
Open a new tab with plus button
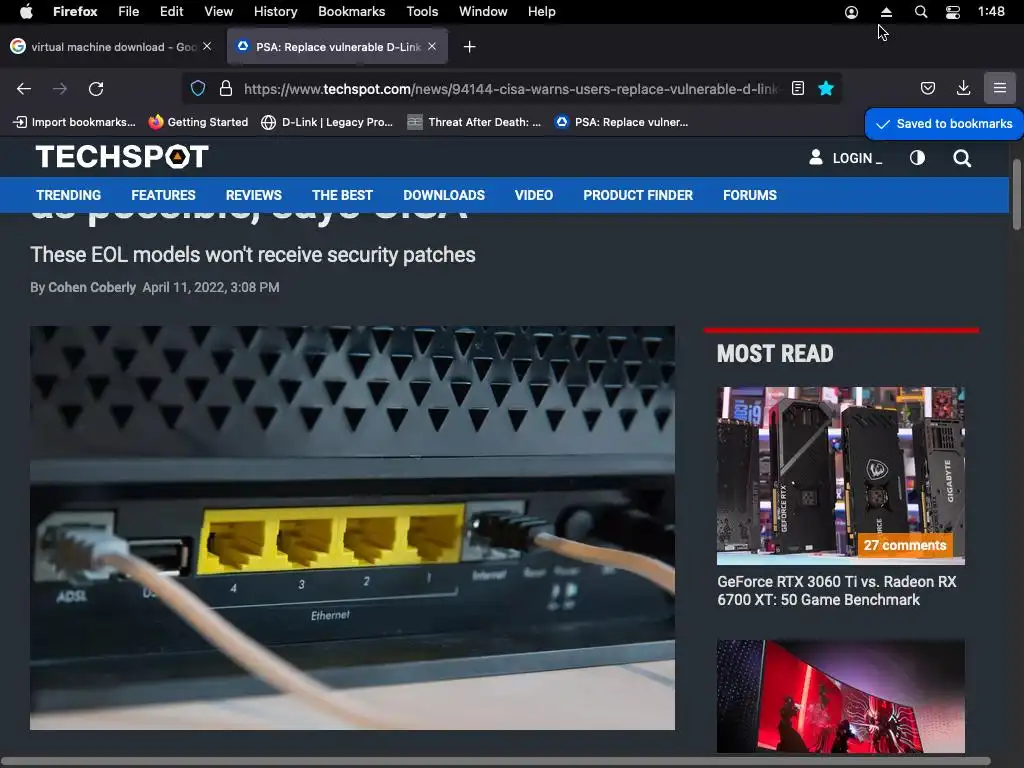point(470,47)
